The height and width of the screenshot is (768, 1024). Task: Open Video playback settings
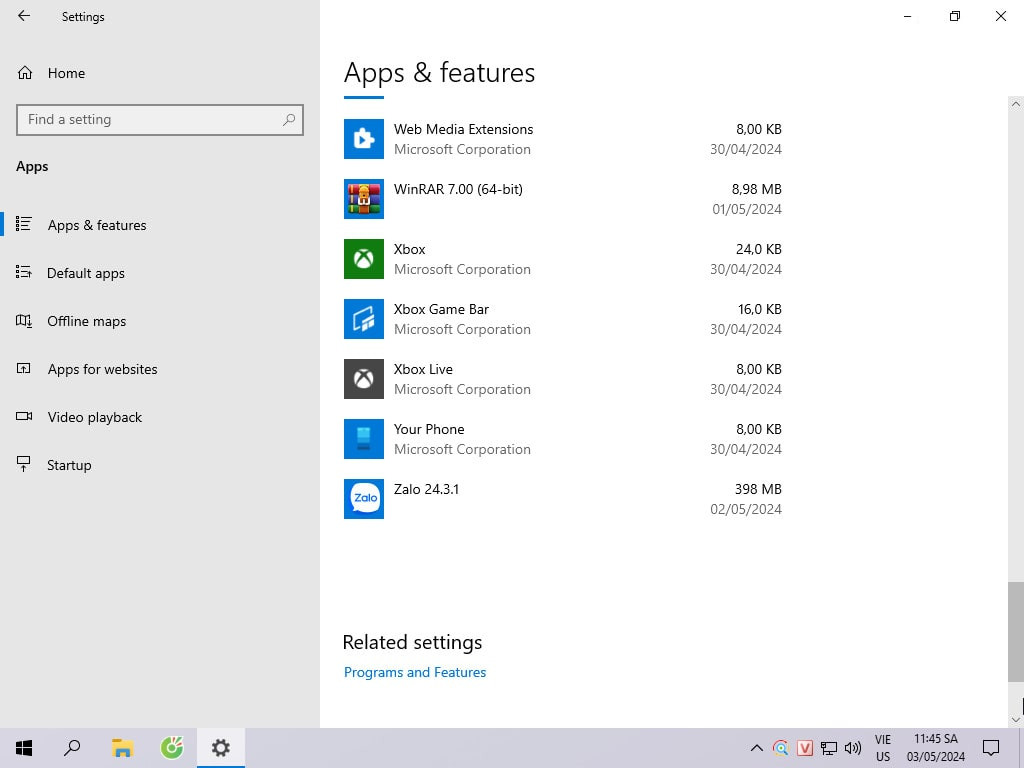pos(94,417)
